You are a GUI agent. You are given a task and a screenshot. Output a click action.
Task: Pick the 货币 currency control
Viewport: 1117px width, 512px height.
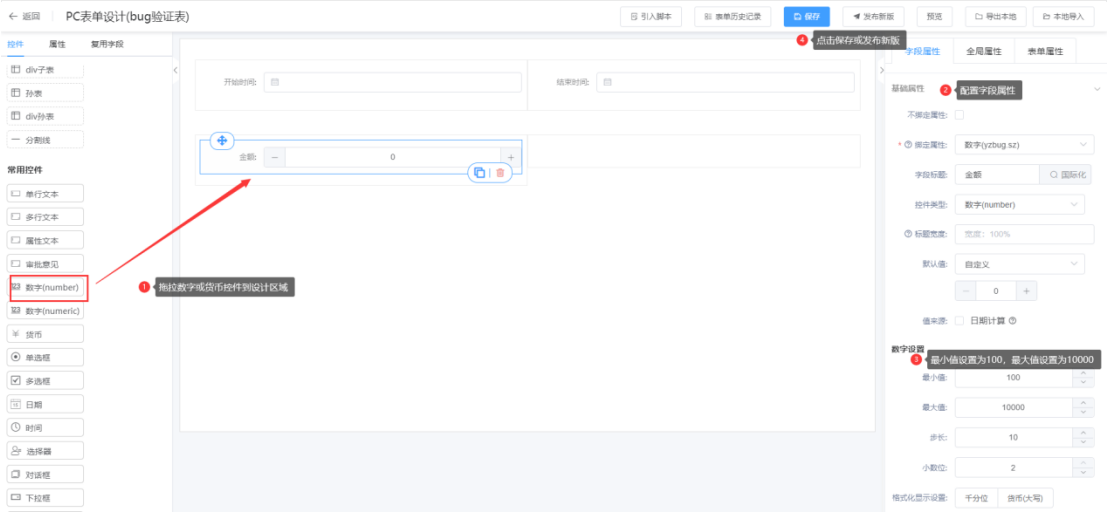pyautogui.click(x=46, y=333)
